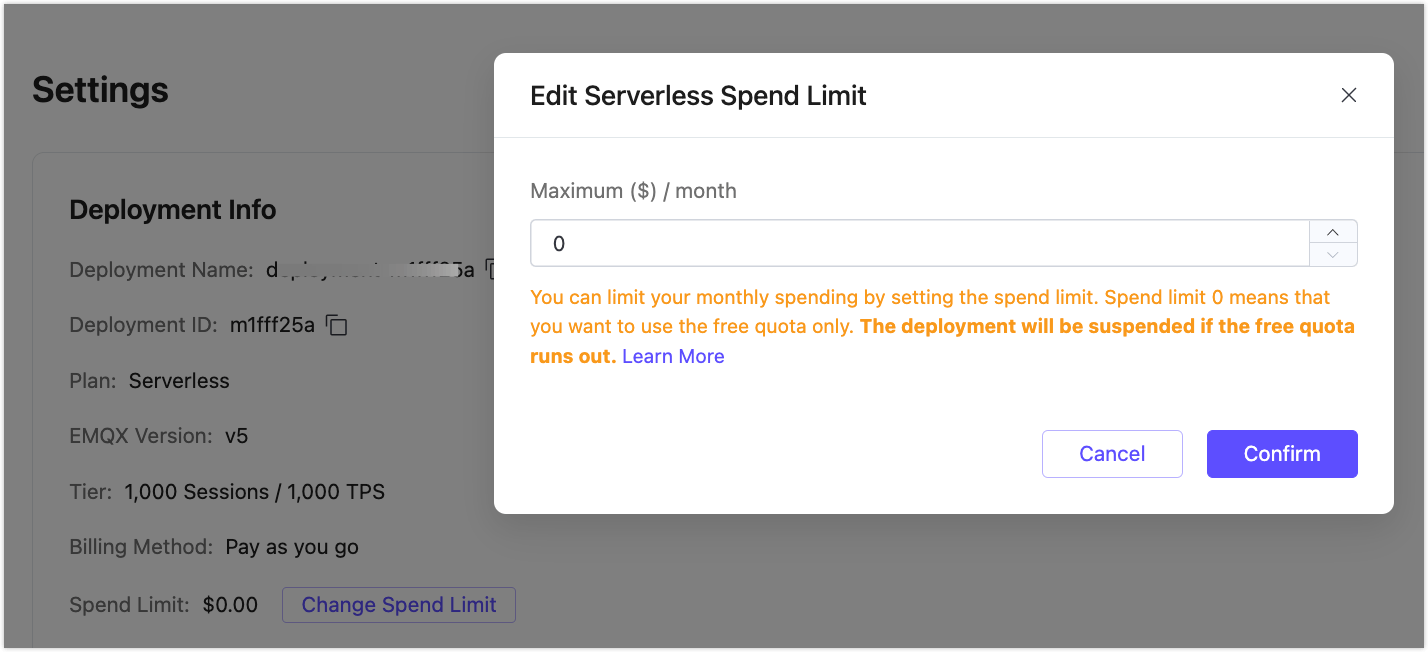Click the Deployment Info section header
The width and height of the screenshot is (1428, 652).
tap(172, 209)
